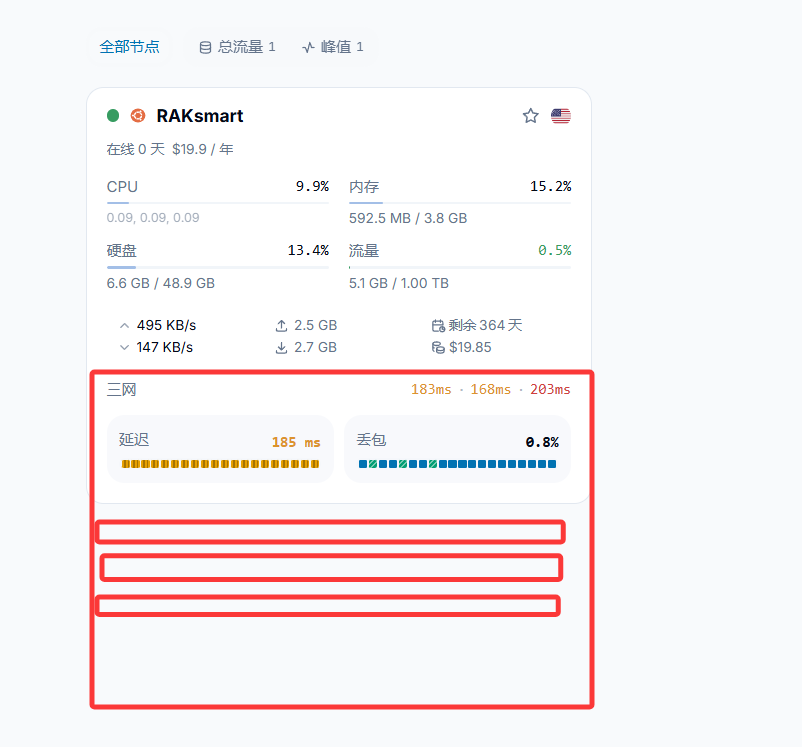Click the Ubuntu OS icon
Viewport: 802px width, 747px height.
pyautogui.click(x=138, y=116)
